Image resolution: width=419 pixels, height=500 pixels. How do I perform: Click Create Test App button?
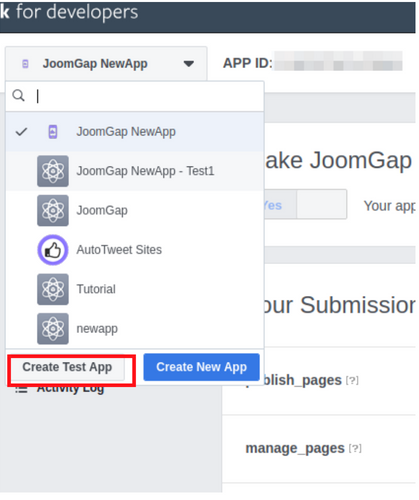[x=67, y=367]
